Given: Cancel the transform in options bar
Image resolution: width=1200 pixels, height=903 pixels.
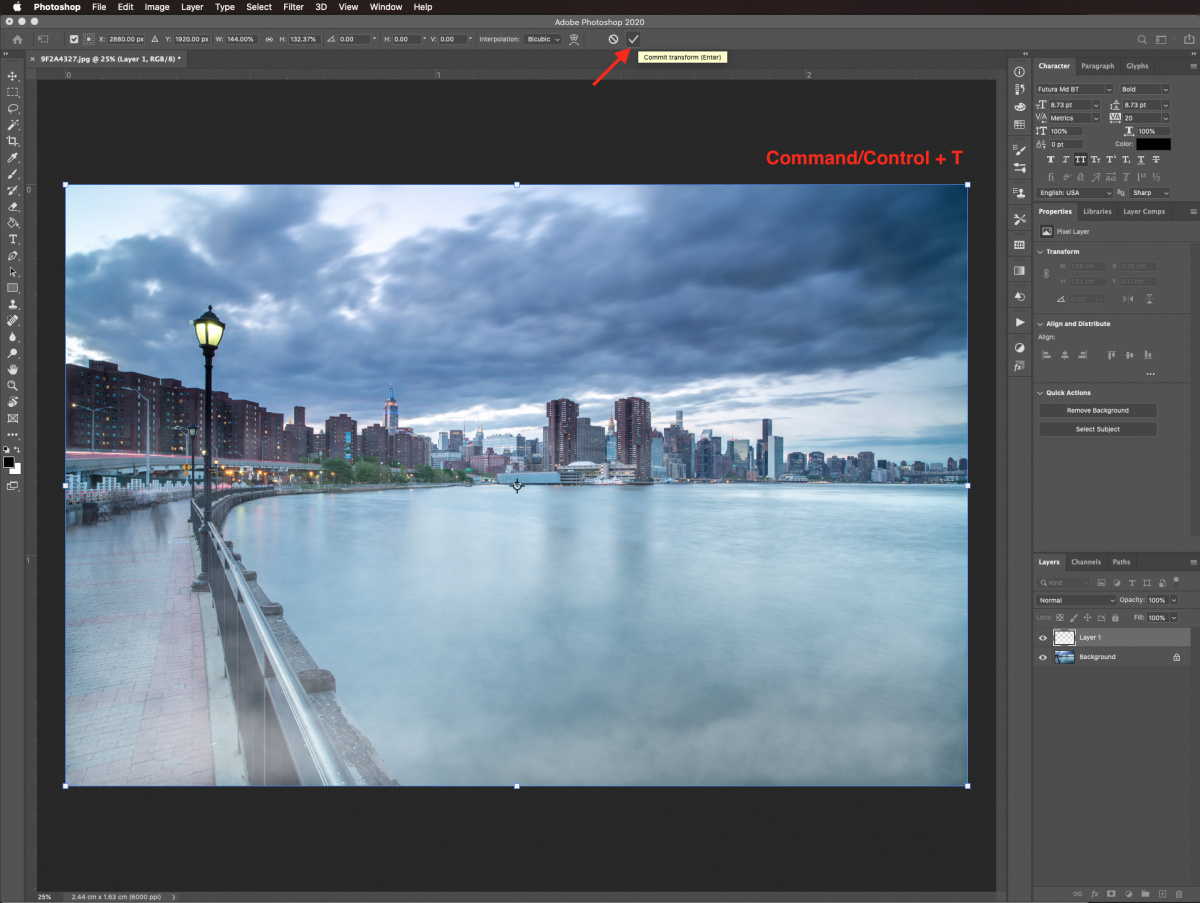Looking at the screenshot, I should point(613,39).
